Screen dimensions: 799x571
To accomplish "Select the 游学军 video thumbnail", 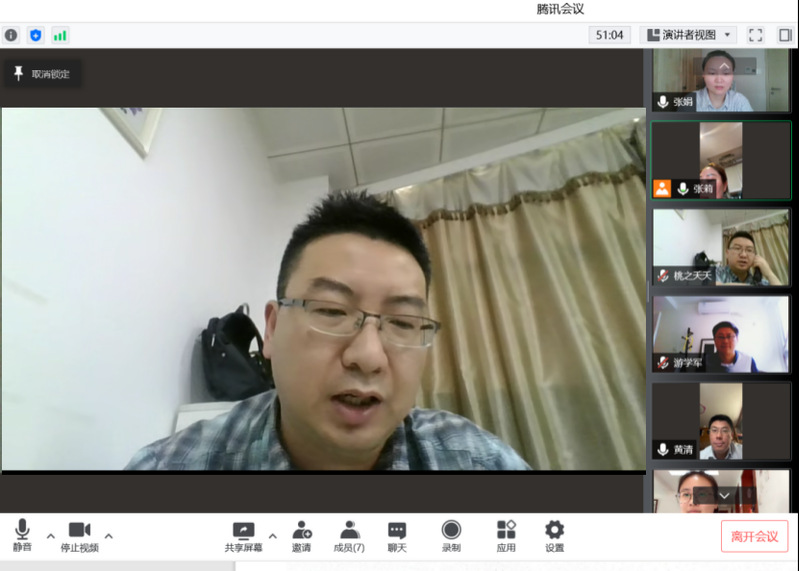I will [x=720, y=334].
